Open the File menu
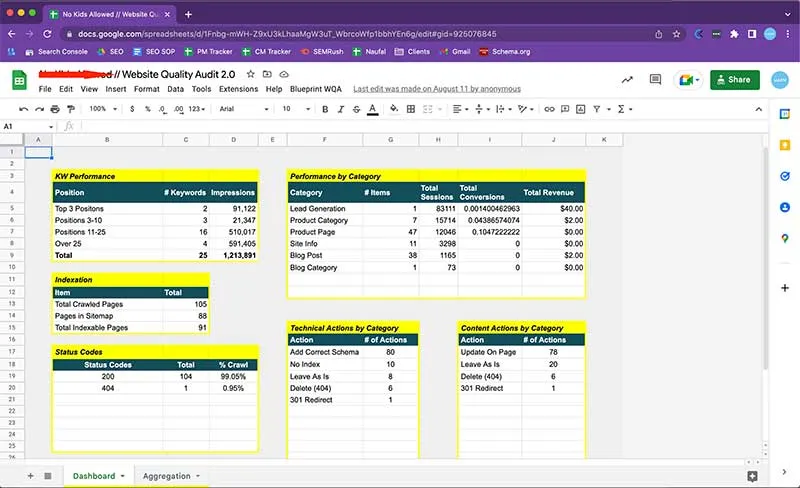This screenshot has height=488, width=800. point(45,89)
